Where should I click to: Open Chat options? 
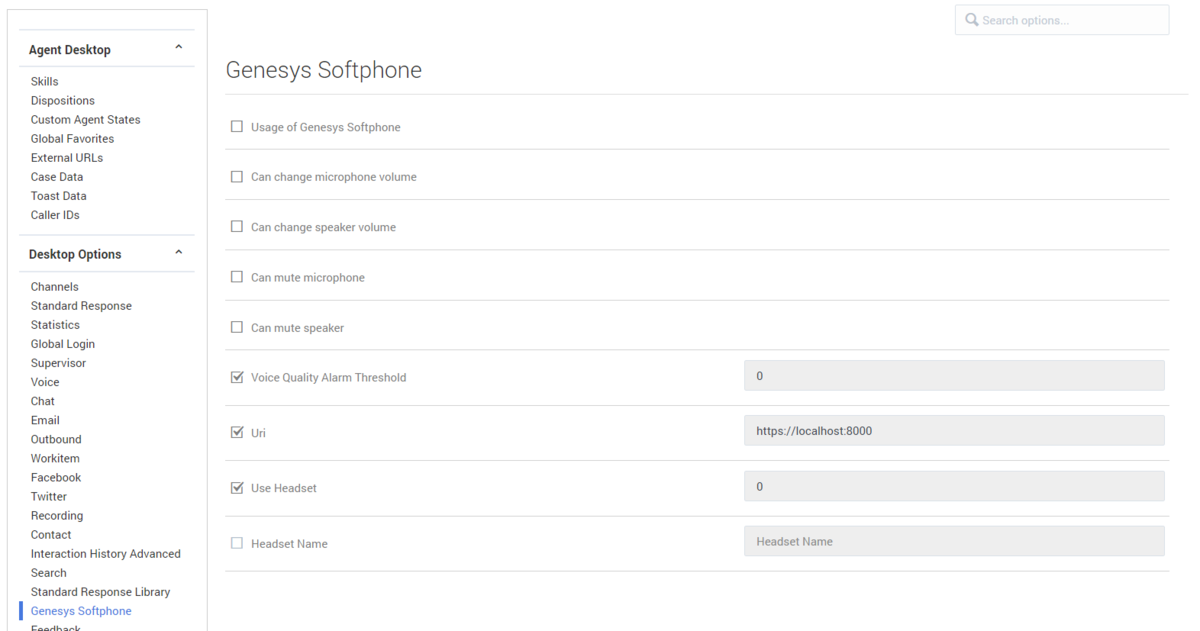tap(43, 401)
